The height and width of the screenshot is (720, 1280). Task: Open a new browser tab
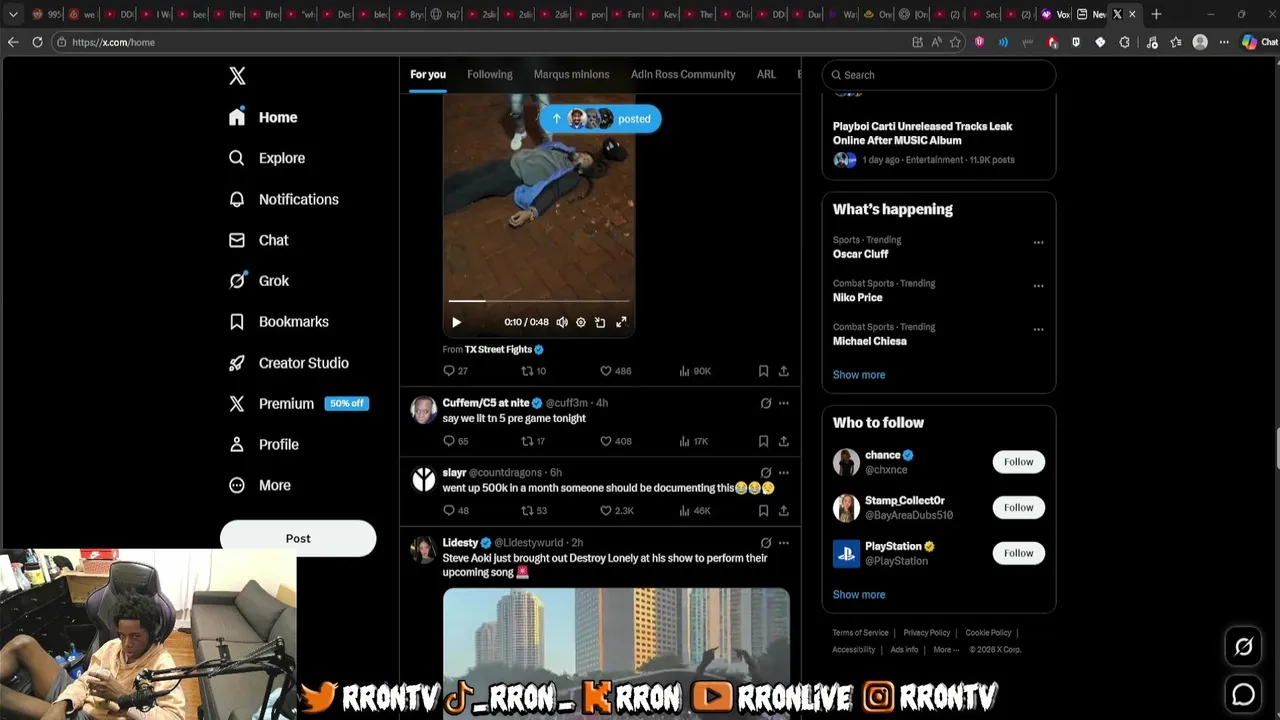pos(1156,14)
